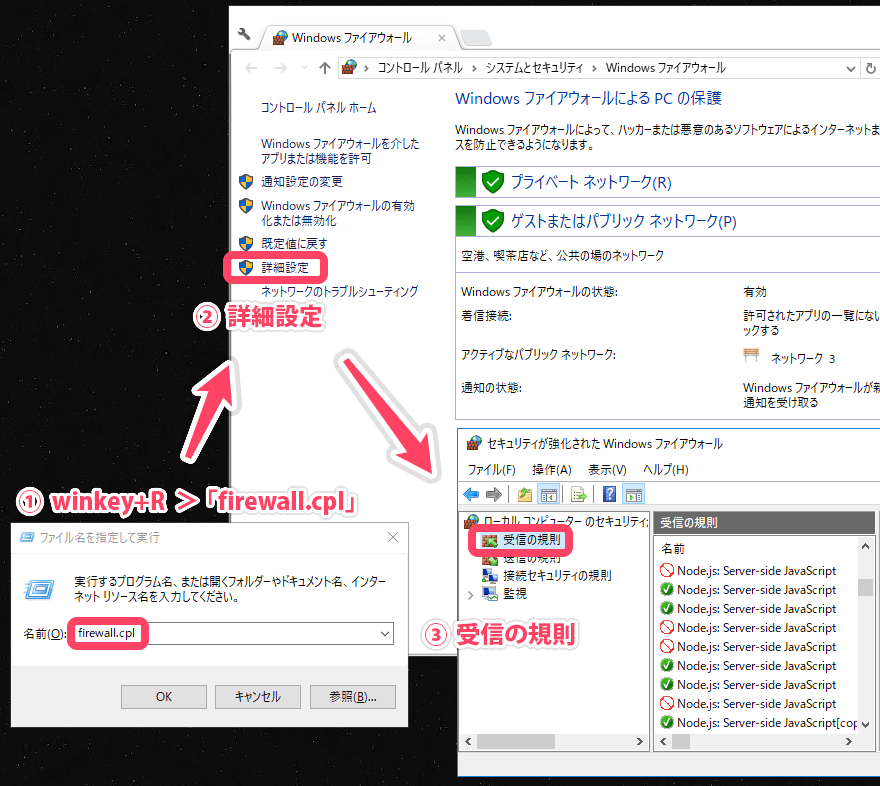Click green shield icon beside プライベート ネットワーク
This screenshot has width=880, height=786.
493,182
